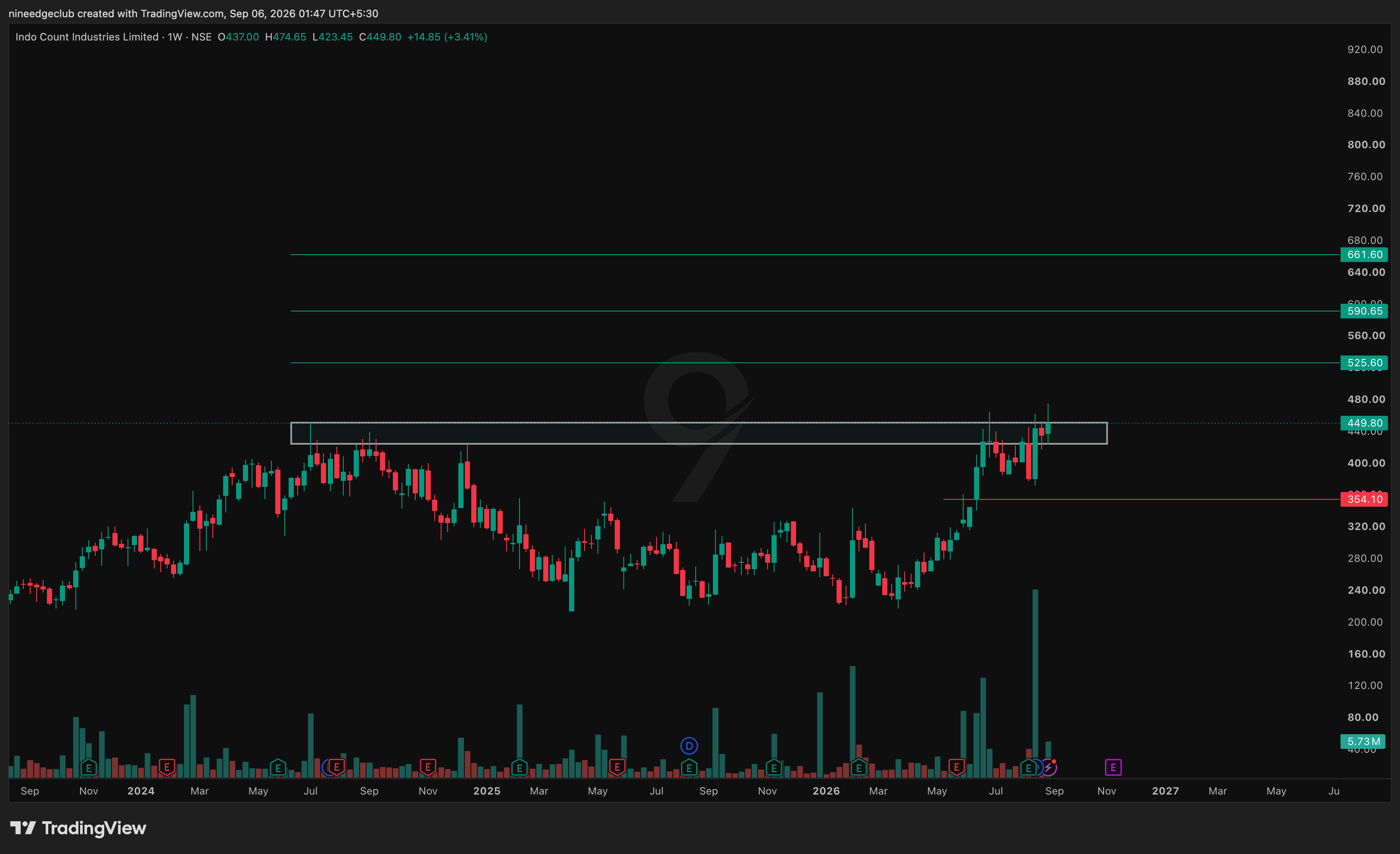The width and height of the screenshot is (1400, 854).
Task: Click the 240.00 label on price axis
Action: [1366, 590]
